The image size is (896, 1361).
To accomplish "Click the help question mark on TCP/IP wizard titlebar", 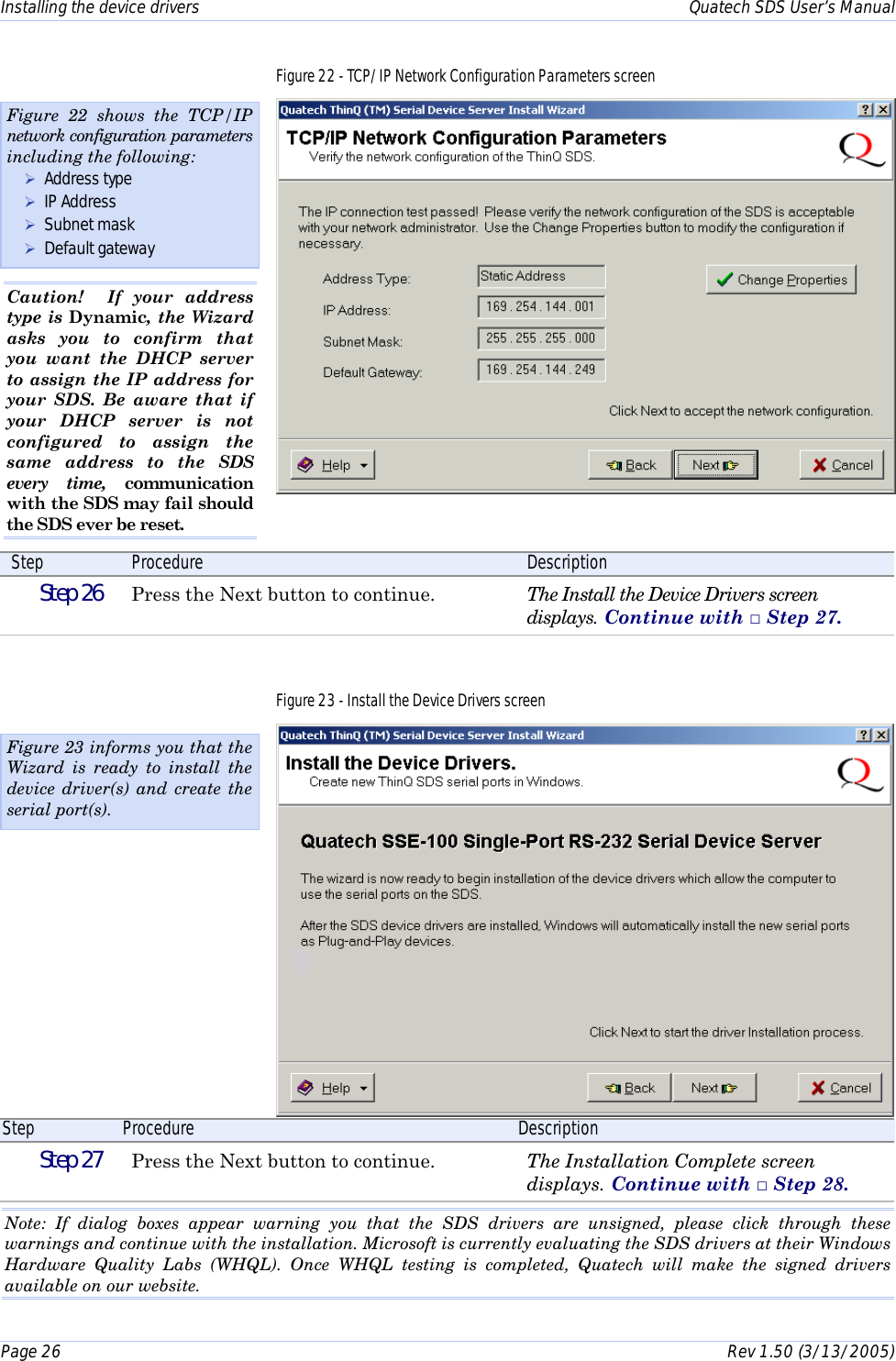I will point(864,109).
